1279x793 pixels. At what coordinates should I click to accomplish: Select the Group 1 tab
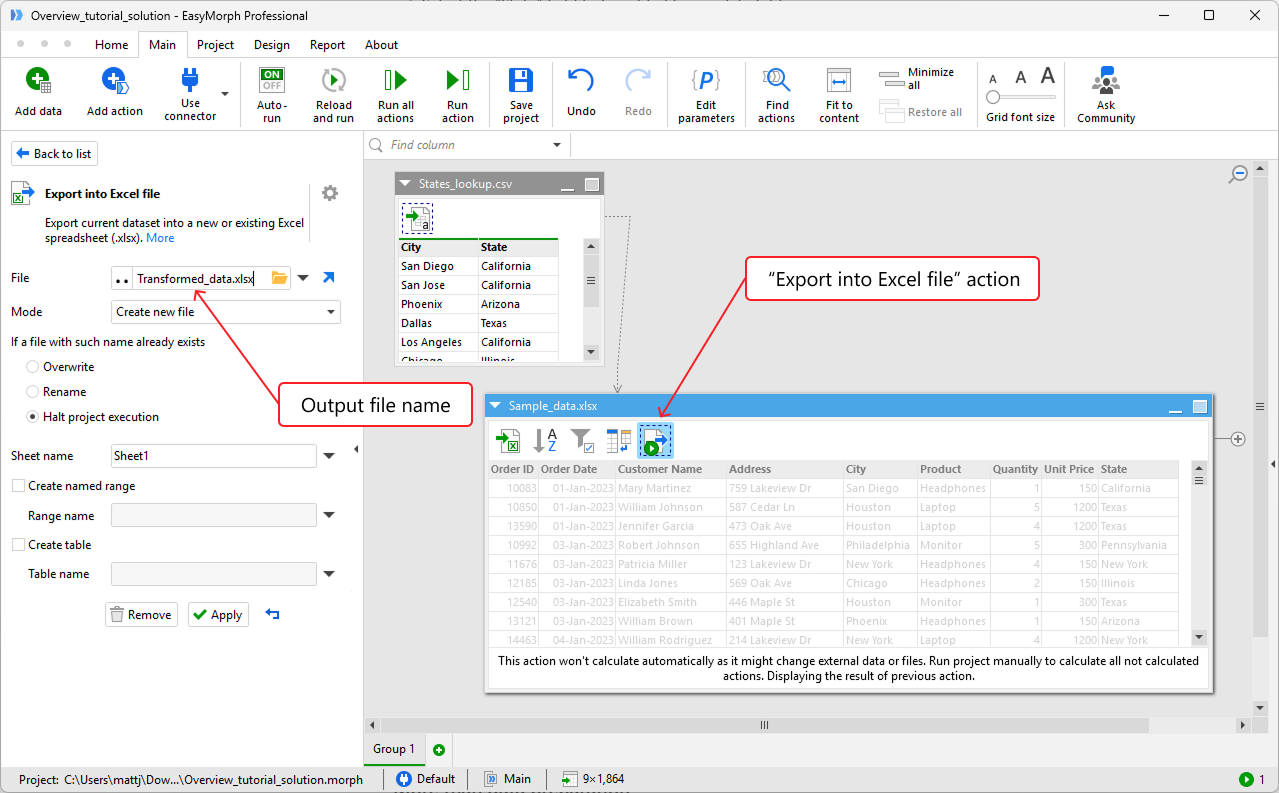[394, 749]
